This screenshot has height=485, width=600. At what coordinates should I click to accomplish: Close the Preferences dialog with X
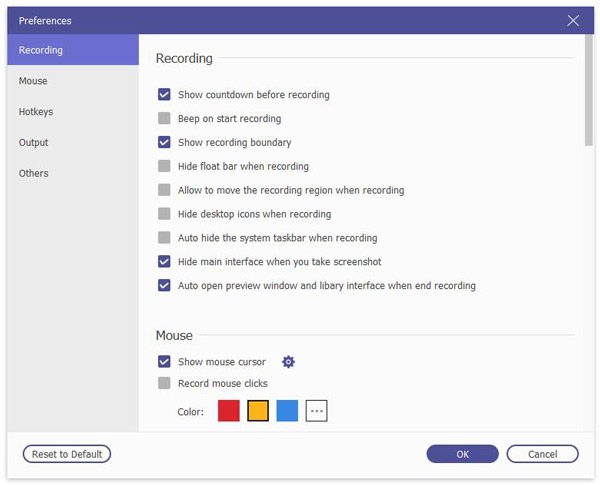[573, 20]
